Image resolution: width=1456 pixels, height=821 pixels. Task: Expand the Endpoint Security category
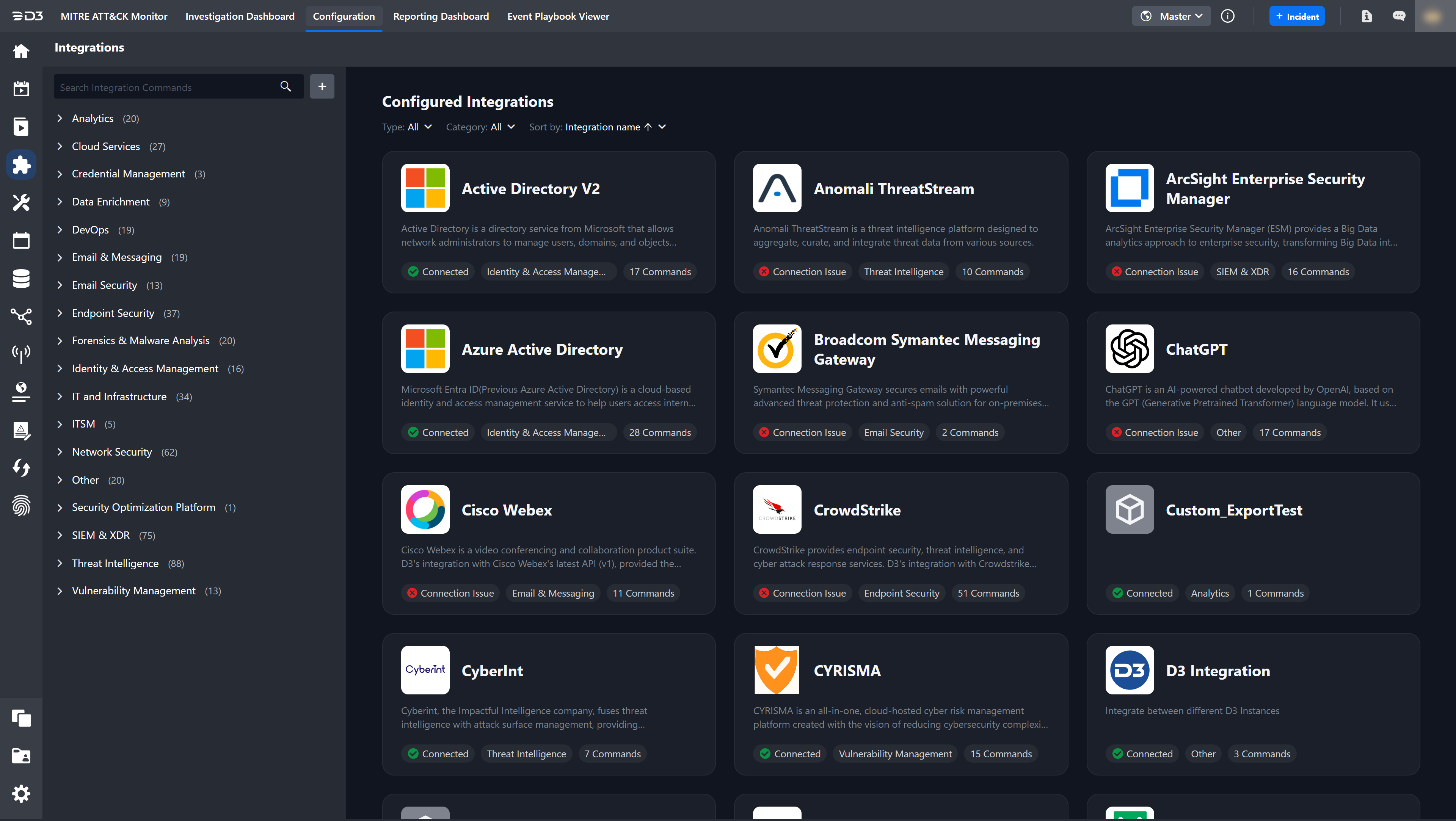pyautogui.click(x=60, y=313)
